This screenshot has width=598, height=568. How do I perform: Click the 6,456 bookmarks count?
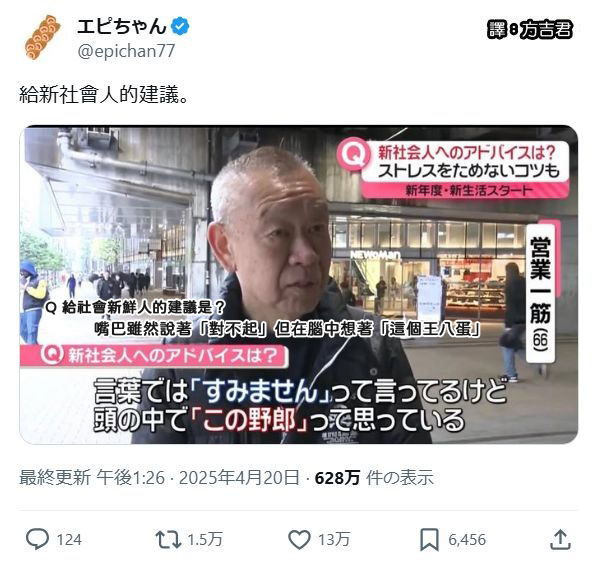[x=467, y=540]
